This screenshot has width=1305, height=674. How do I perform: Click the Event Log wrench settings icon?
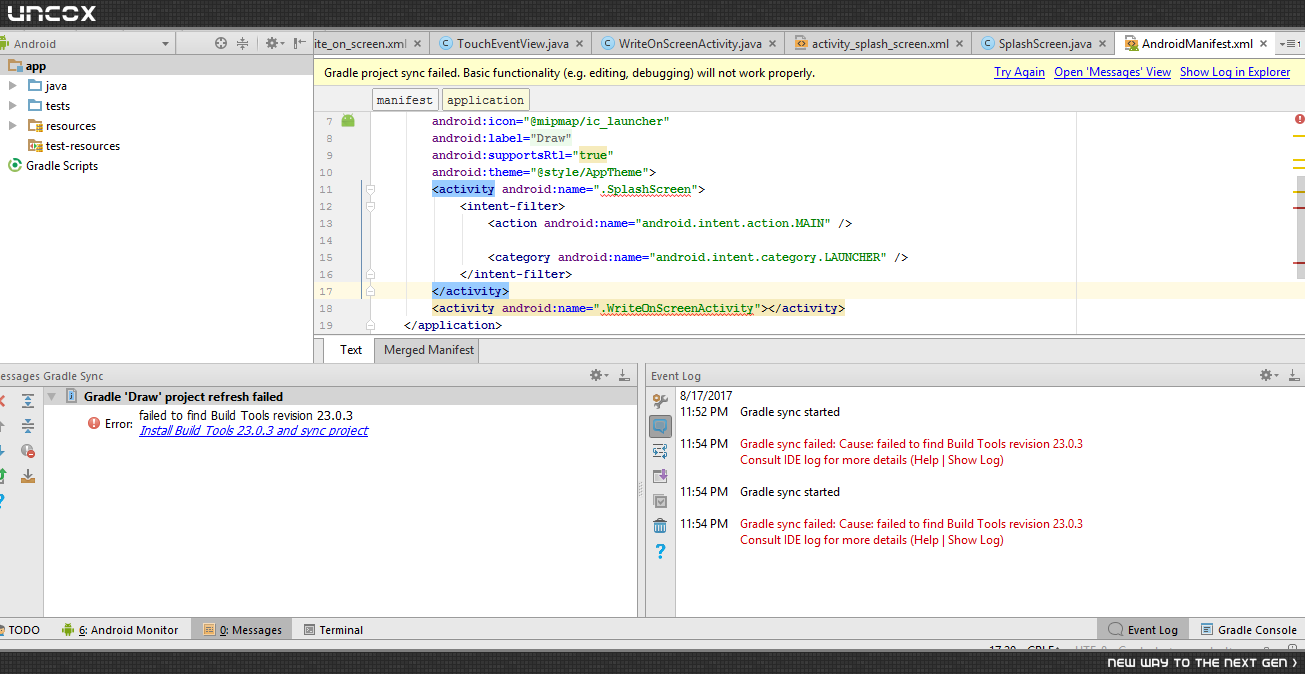(660, 401)
